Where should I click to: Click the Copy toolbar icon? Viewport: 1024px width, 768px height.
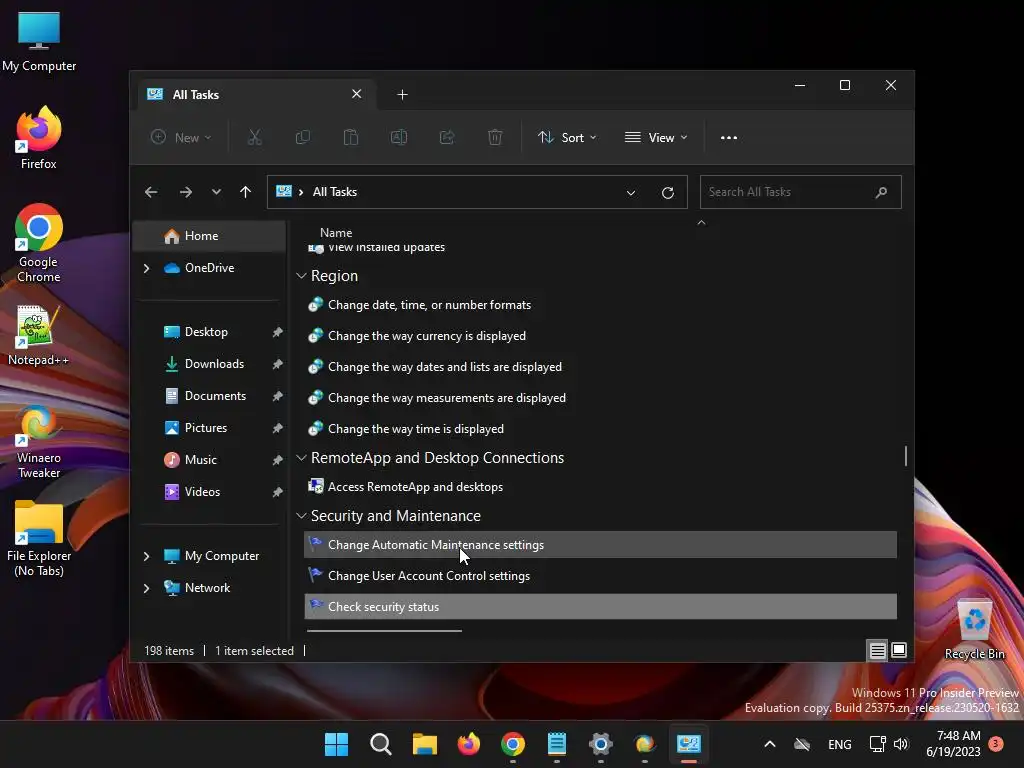click(302, 138)
